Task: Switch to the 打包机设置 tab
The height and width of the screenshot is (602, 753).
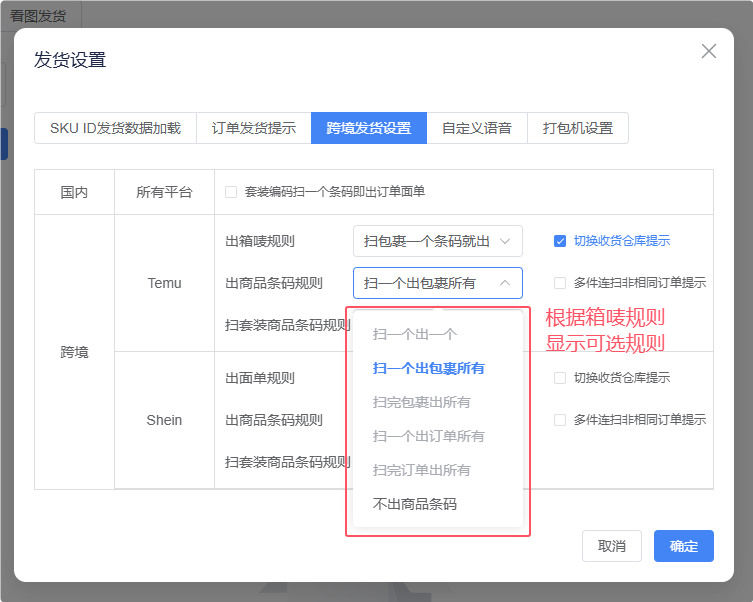Action: tap(577, 128)
